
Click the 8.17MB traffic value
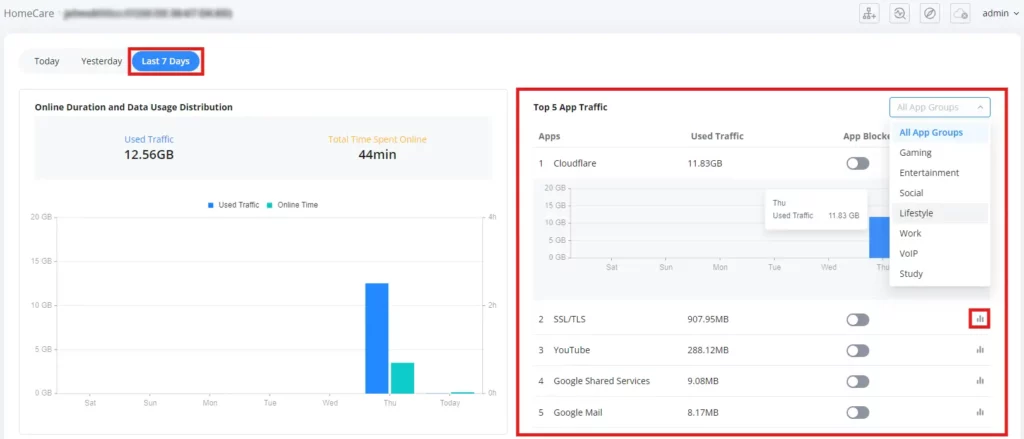click(703, 412)
